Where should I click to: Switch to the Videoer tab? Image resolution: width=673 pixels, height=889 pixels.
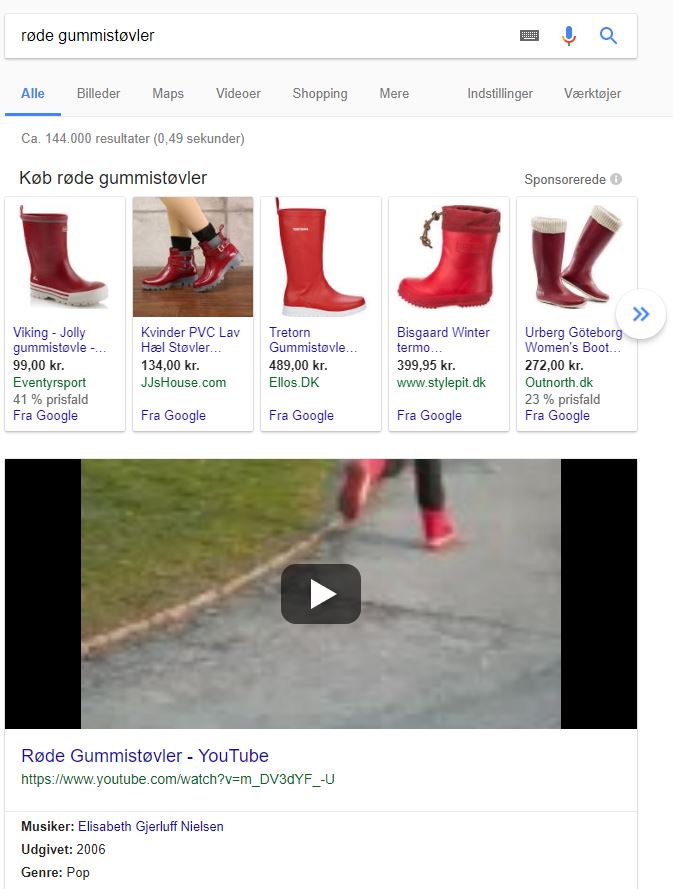pos(238,94)
